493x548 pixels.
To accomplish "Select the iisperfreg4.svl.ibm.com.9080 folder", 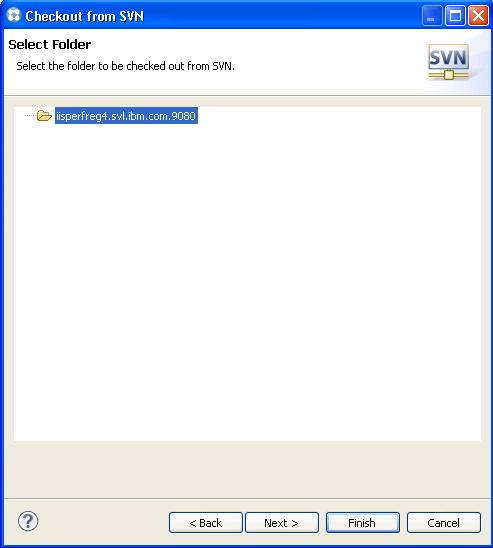I will pos(126,116).
